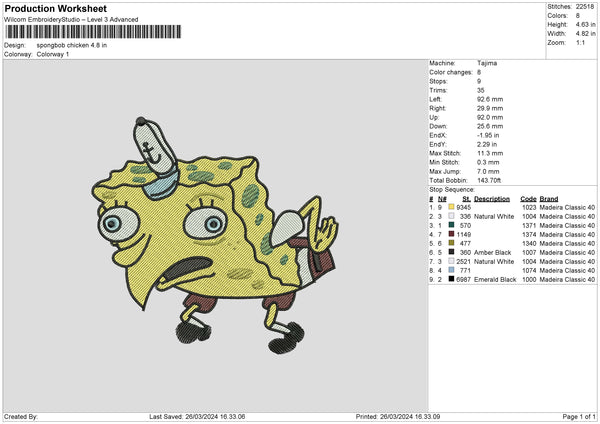
Task: Click stitch count '2521' in row 7
Action: click(463, 262)
